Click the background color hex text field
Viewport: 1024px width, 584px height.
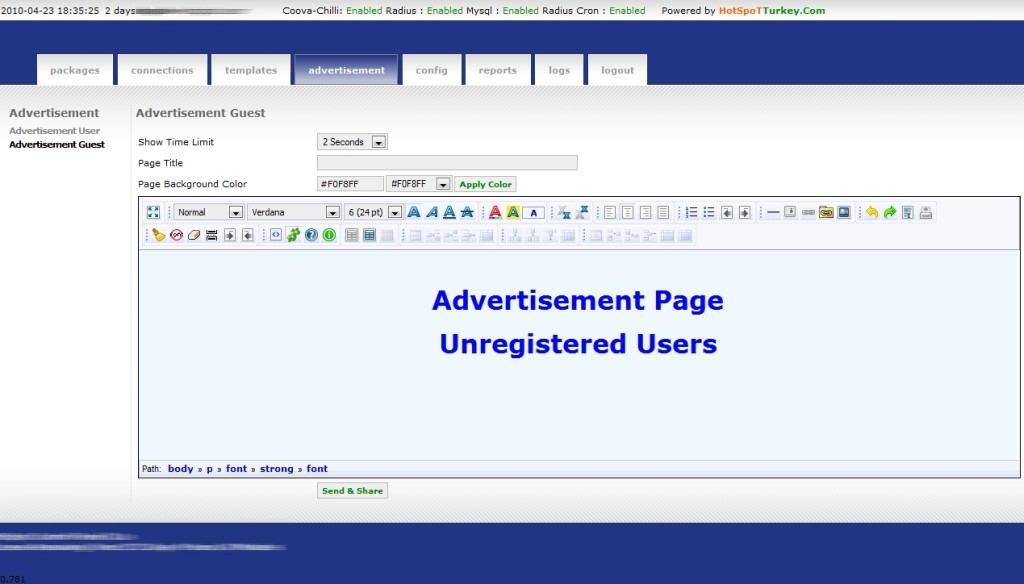[350, 184]
